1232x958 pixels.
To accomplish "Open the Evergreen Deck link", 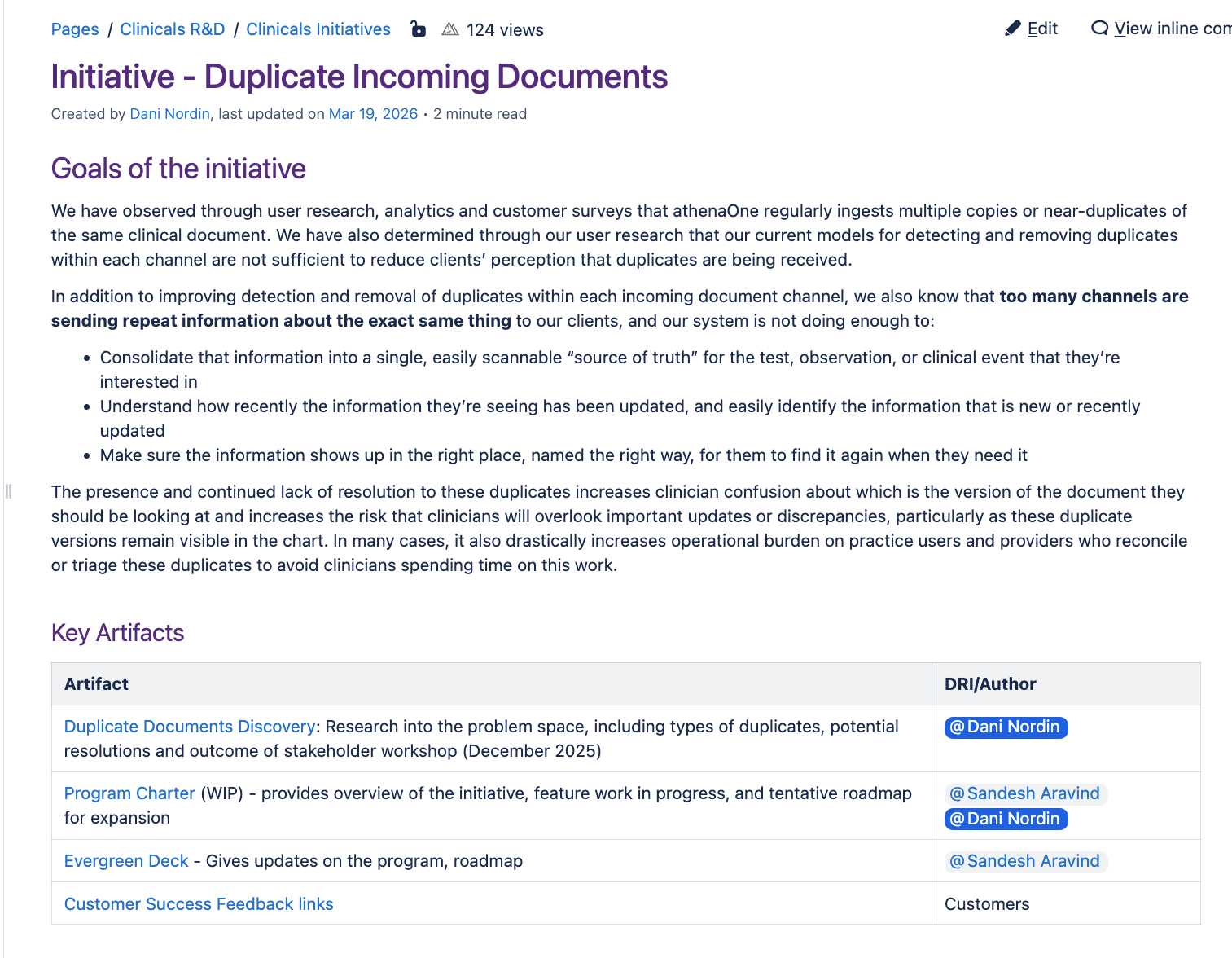I will click(126, 861).
